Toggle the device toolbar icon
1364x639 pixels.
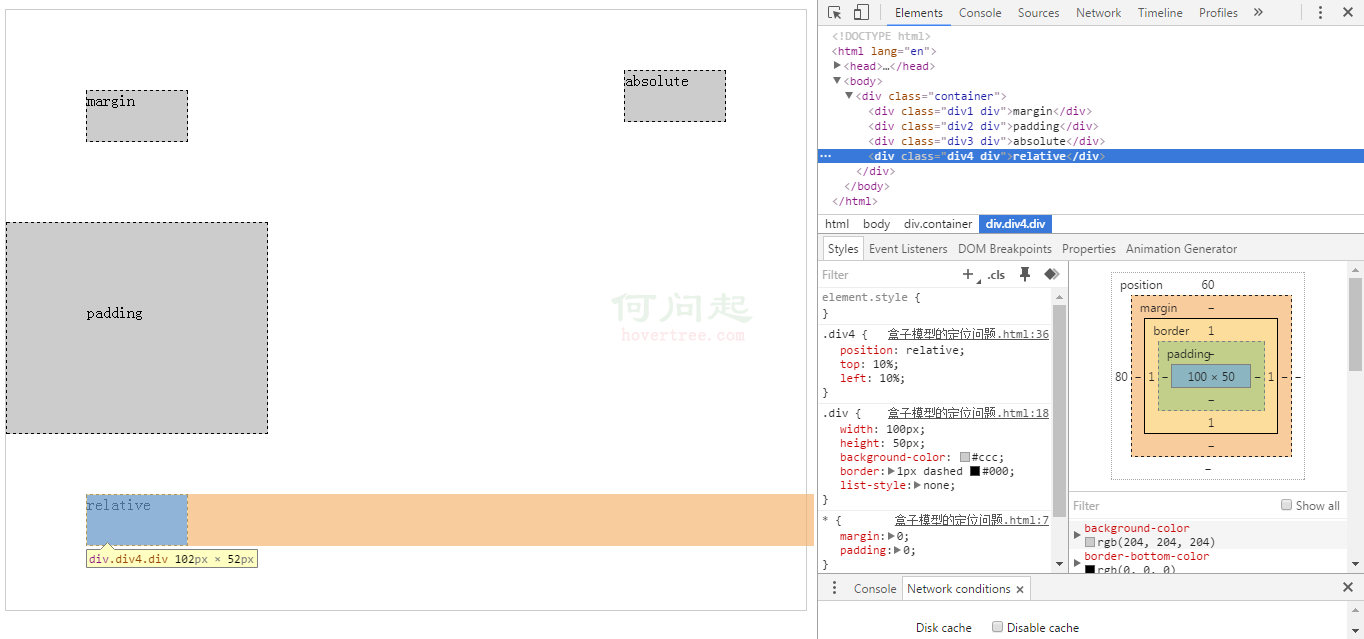point(861,13)
